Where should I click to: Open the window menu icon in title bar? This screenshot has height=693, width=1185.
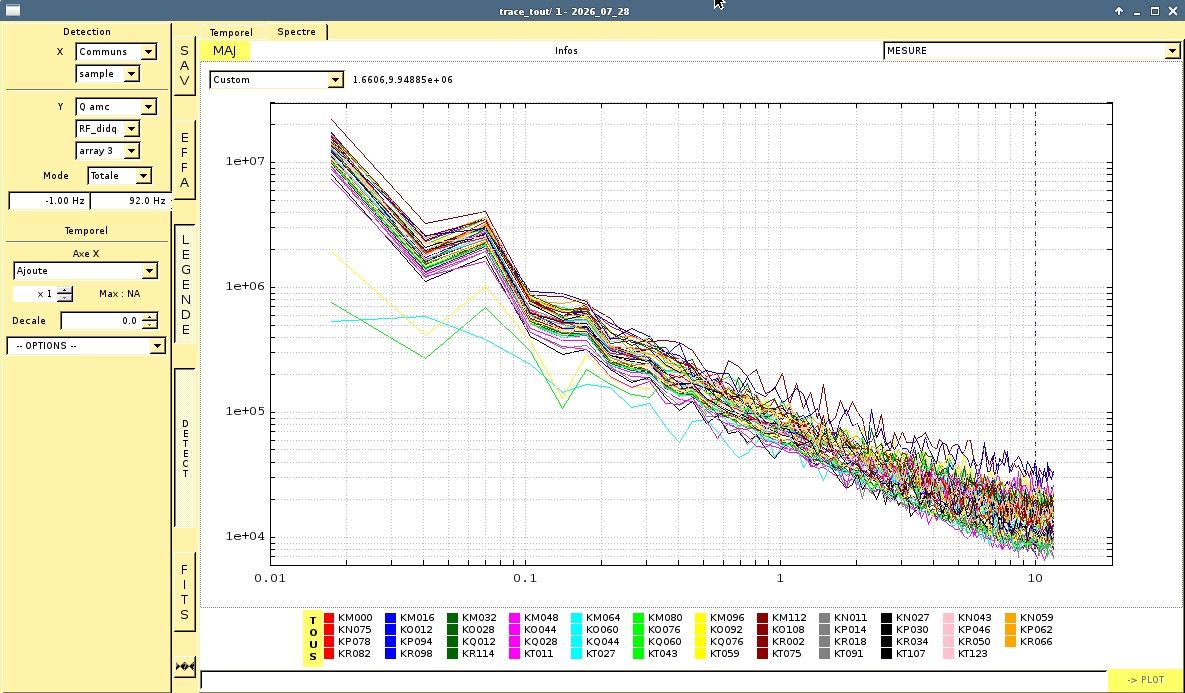12,11
